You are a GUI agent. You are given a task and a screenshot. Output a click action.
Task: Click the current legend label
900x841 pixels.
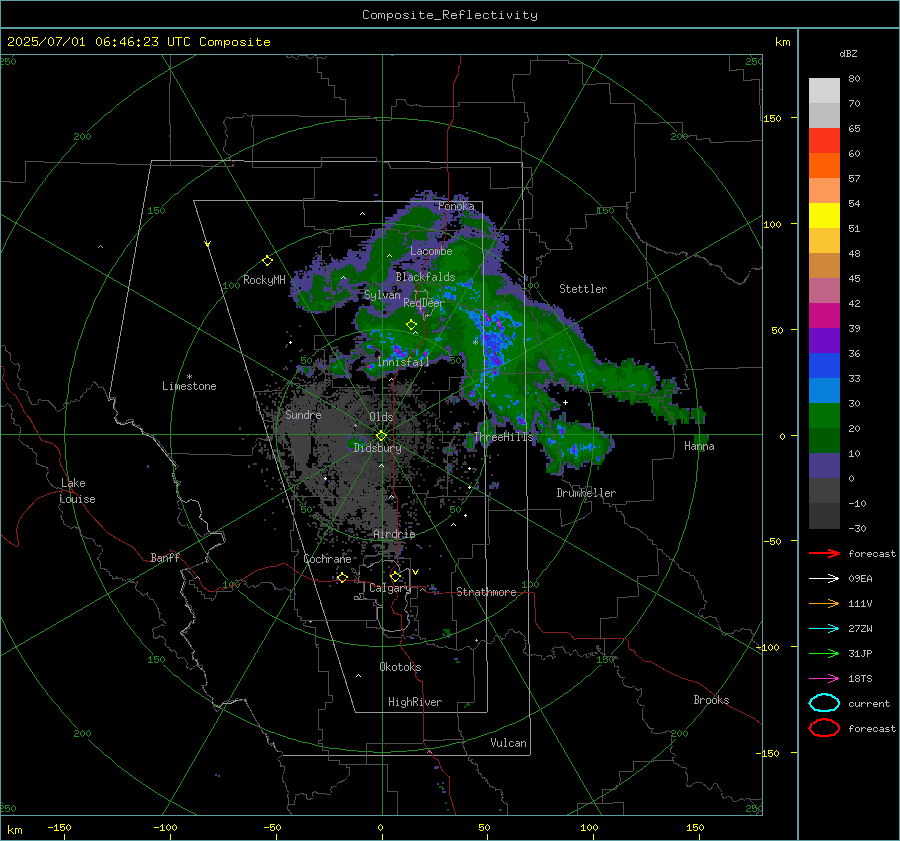pyautogui.click(x=869, y=704)
